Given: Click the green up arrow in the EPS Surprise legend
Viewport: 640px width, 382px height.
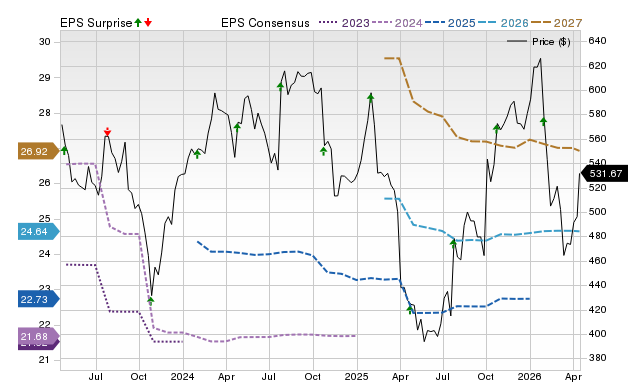Looking at the screenshot, I should (138, 23).
